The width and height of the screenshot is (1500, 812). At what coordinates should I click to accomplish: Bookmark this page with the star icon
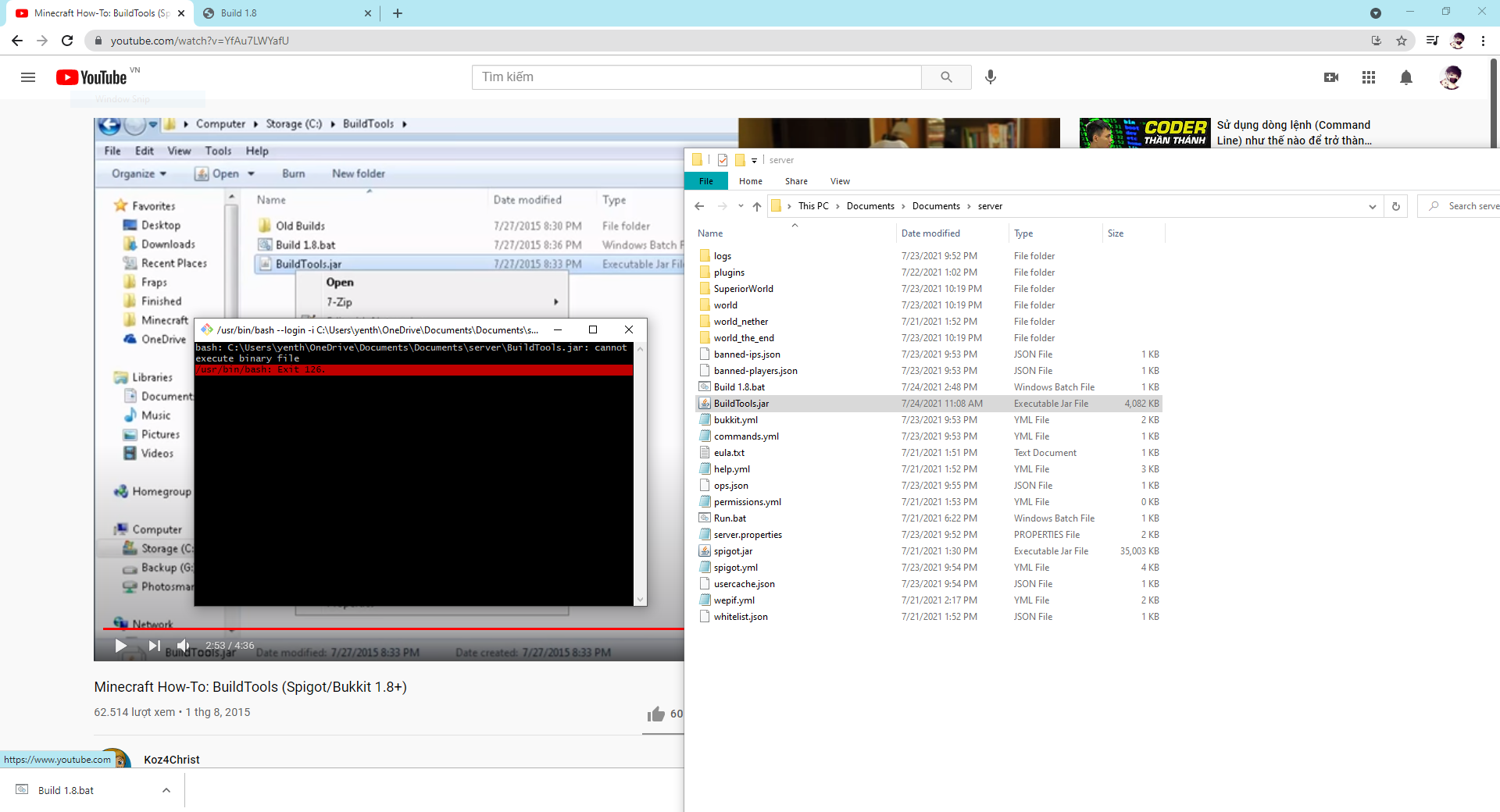click(x=1402, y=41)
